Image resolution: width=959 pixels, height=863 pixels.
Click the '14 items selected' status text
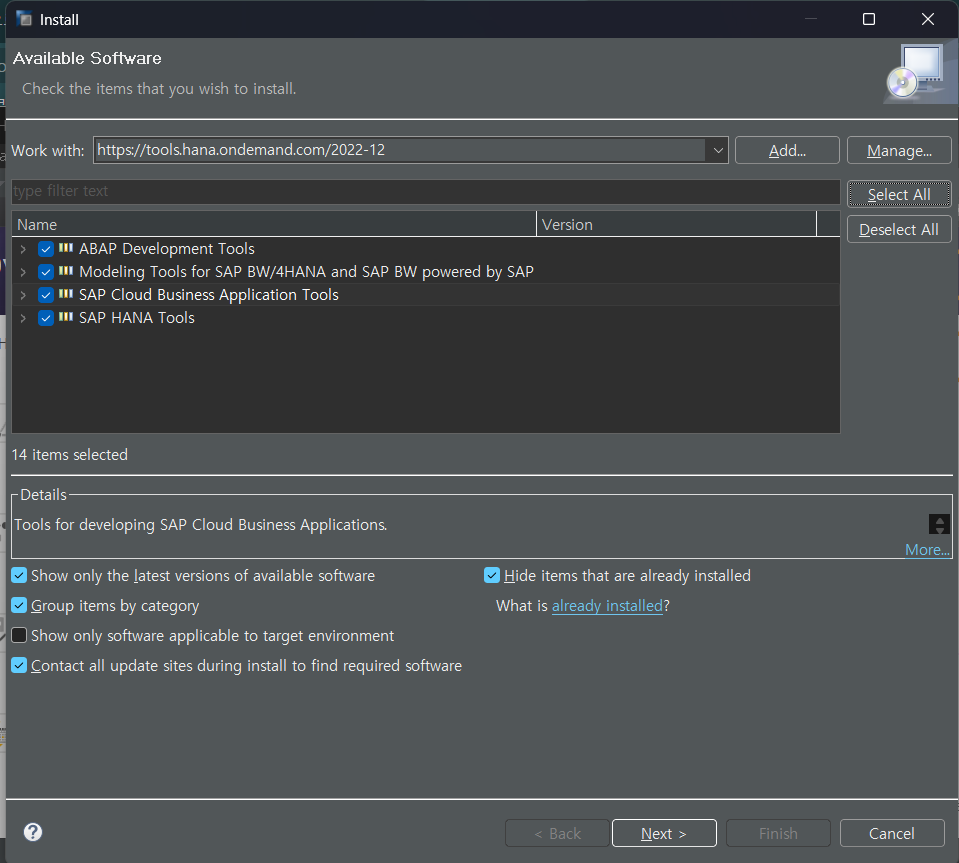pos(70,454)
